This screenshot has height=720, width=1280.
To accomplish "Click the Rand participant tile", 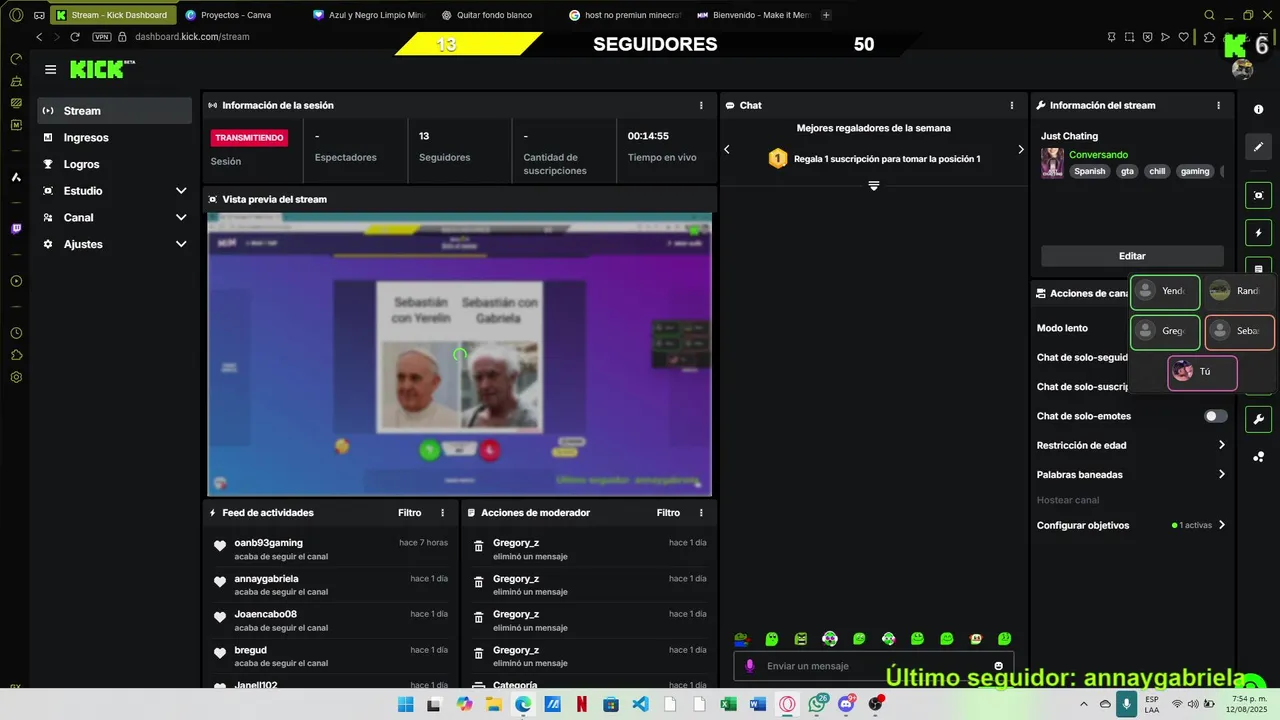I will pyautogui.click(x=1240, y=292).
